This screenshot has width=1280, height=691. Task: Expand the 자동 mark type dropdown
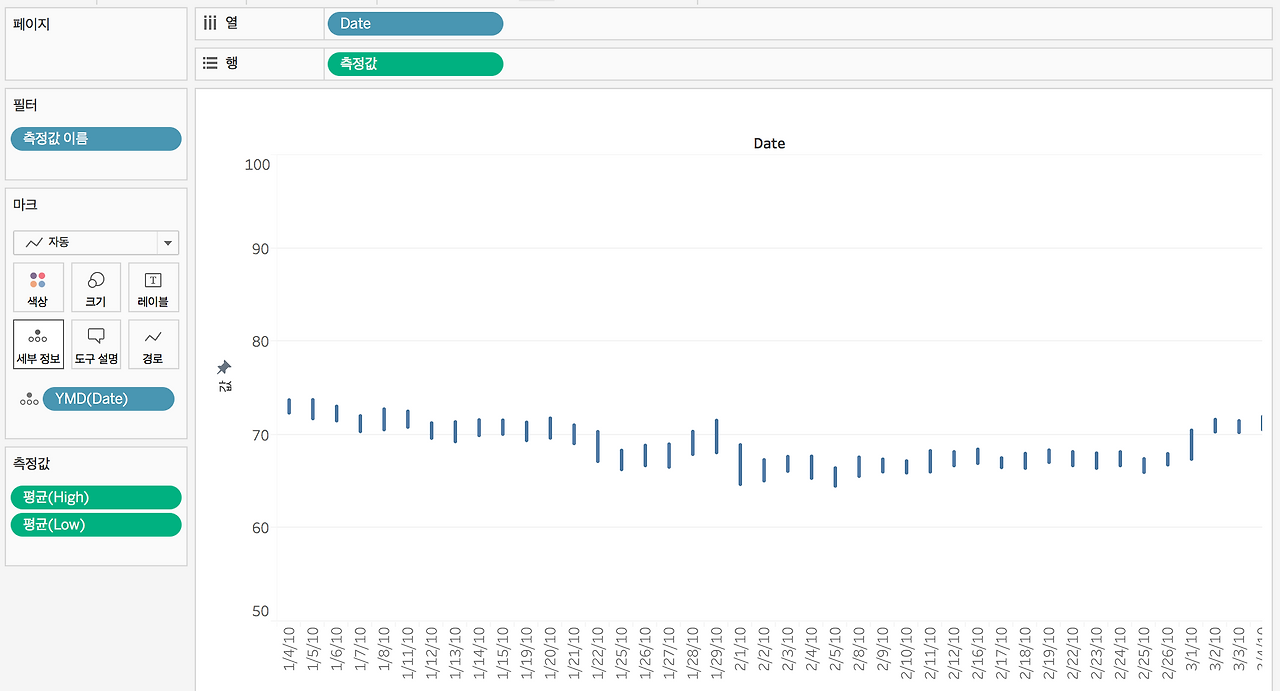(168, 242)
